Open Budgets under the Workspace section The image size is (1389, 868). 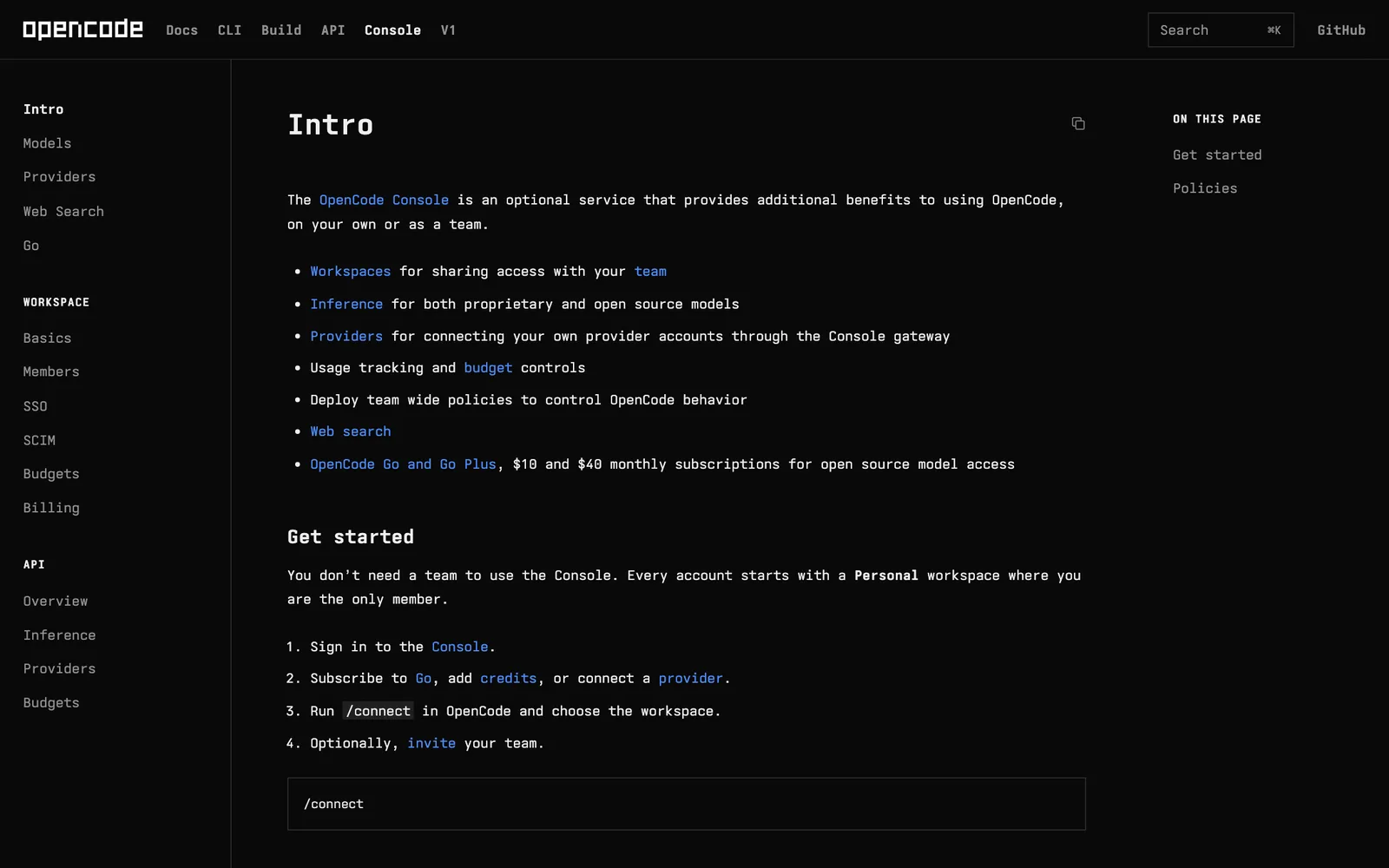(x=51, y=474)
